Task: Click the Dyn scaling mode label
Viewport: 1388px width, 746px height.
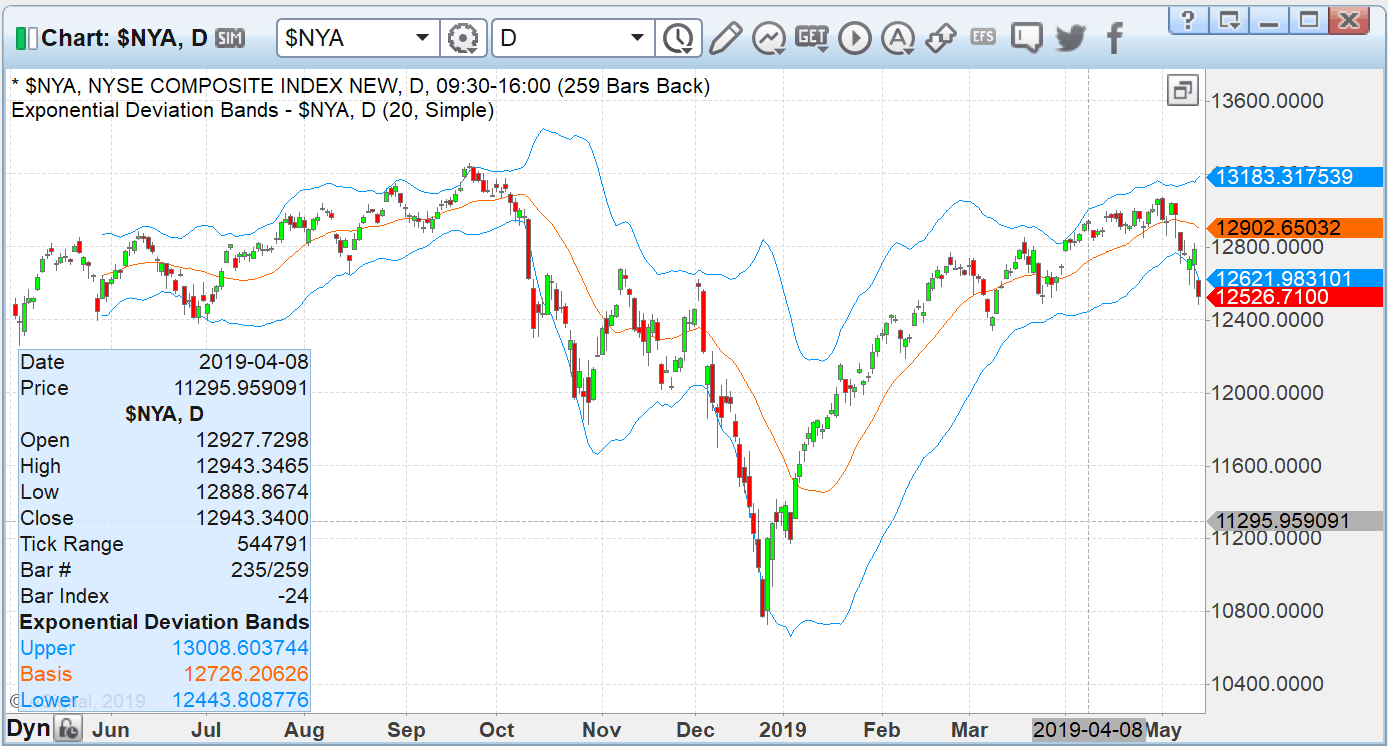Action: 28,728
